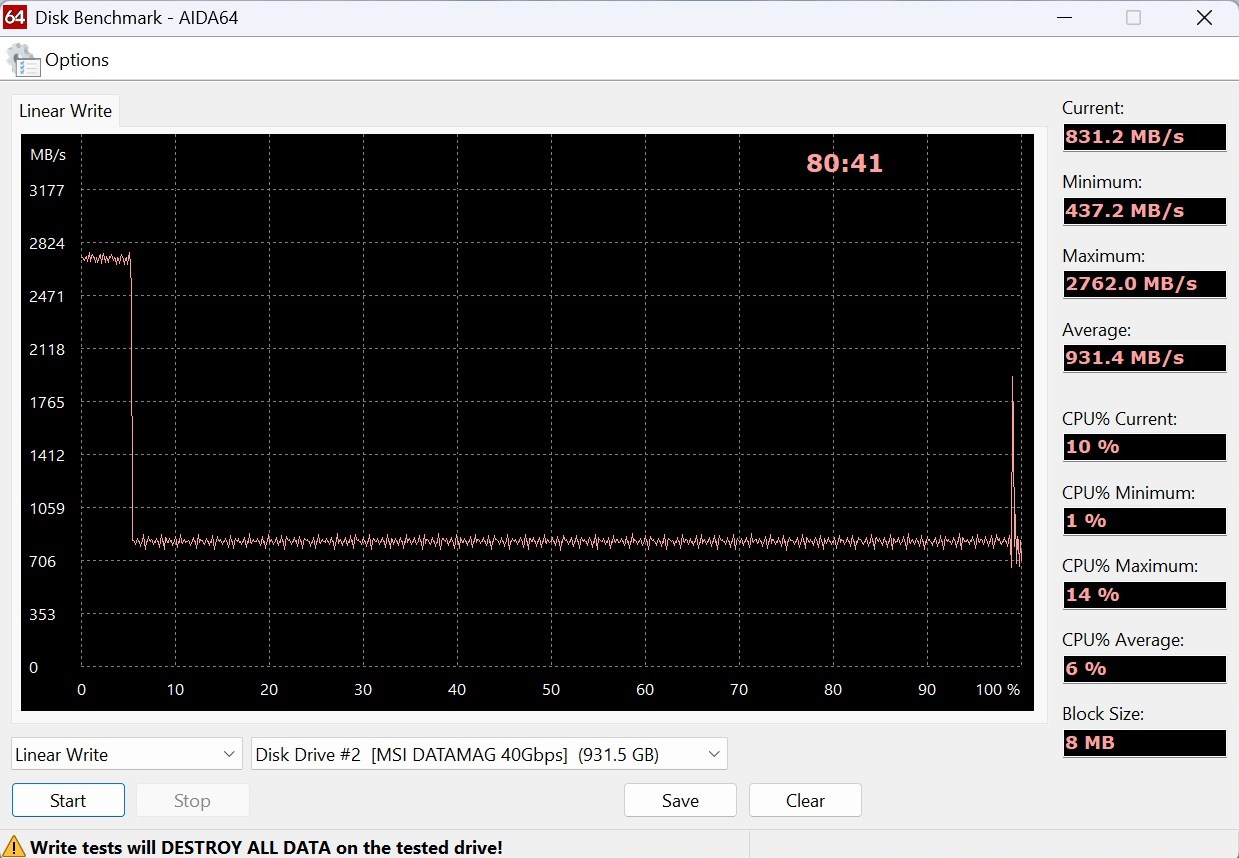Open the Disk Drive #2 MSI DATAMAG dropdown
Screen dimensions: 1239x858
(489, 754)
